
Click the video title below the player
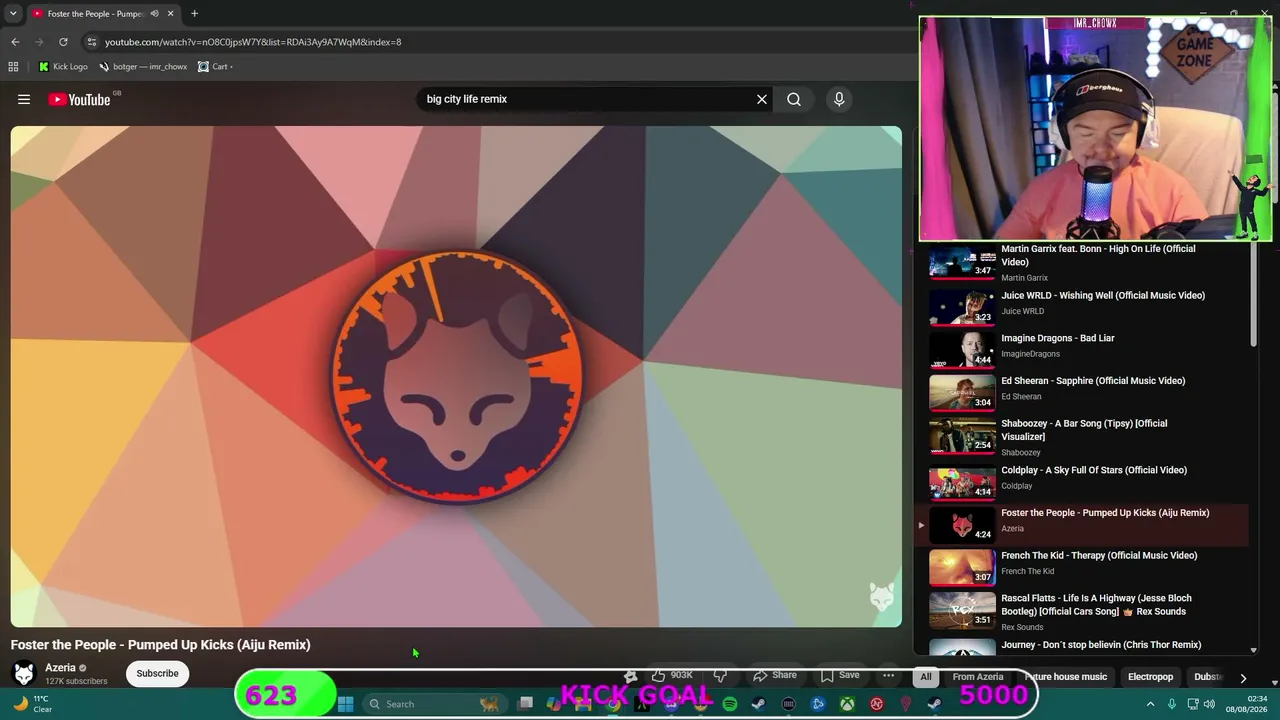click(161, 645)
